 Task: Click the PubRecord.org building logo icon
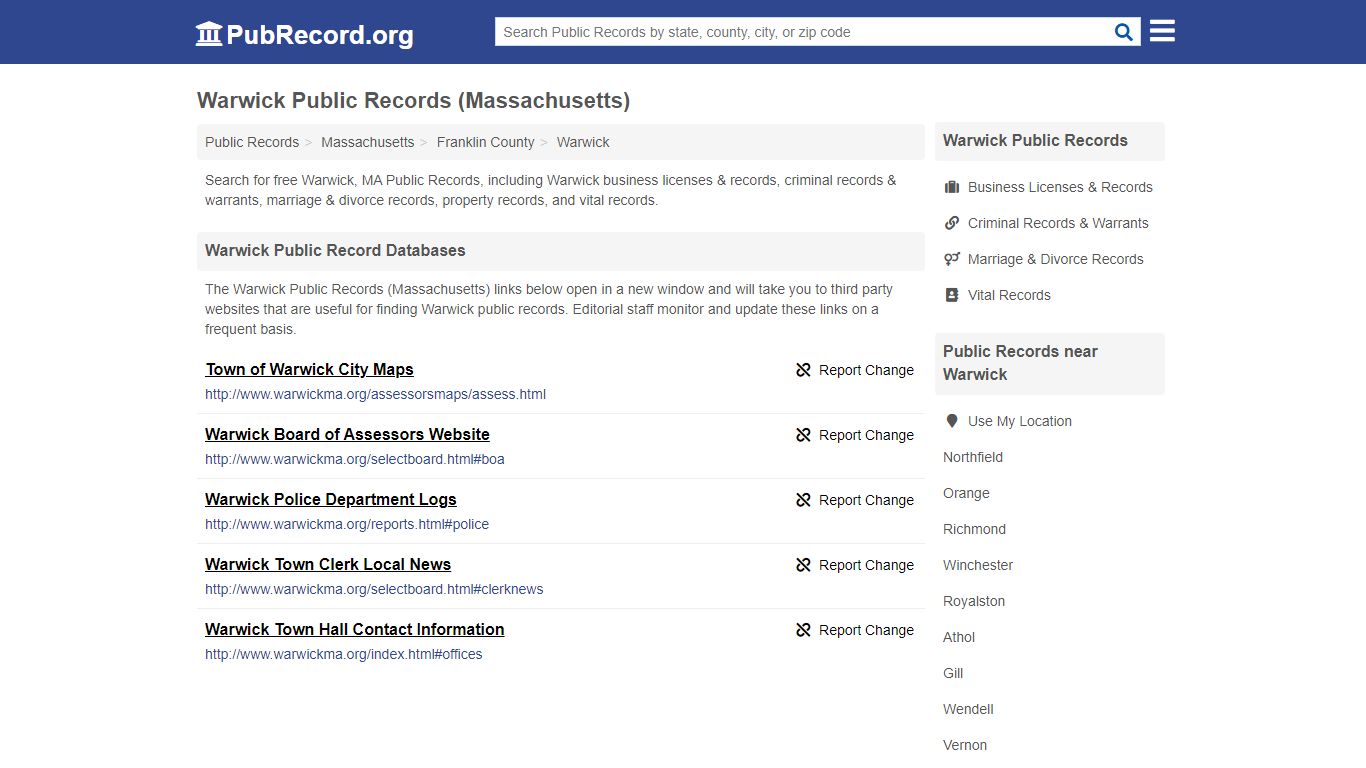pos(209,34)
